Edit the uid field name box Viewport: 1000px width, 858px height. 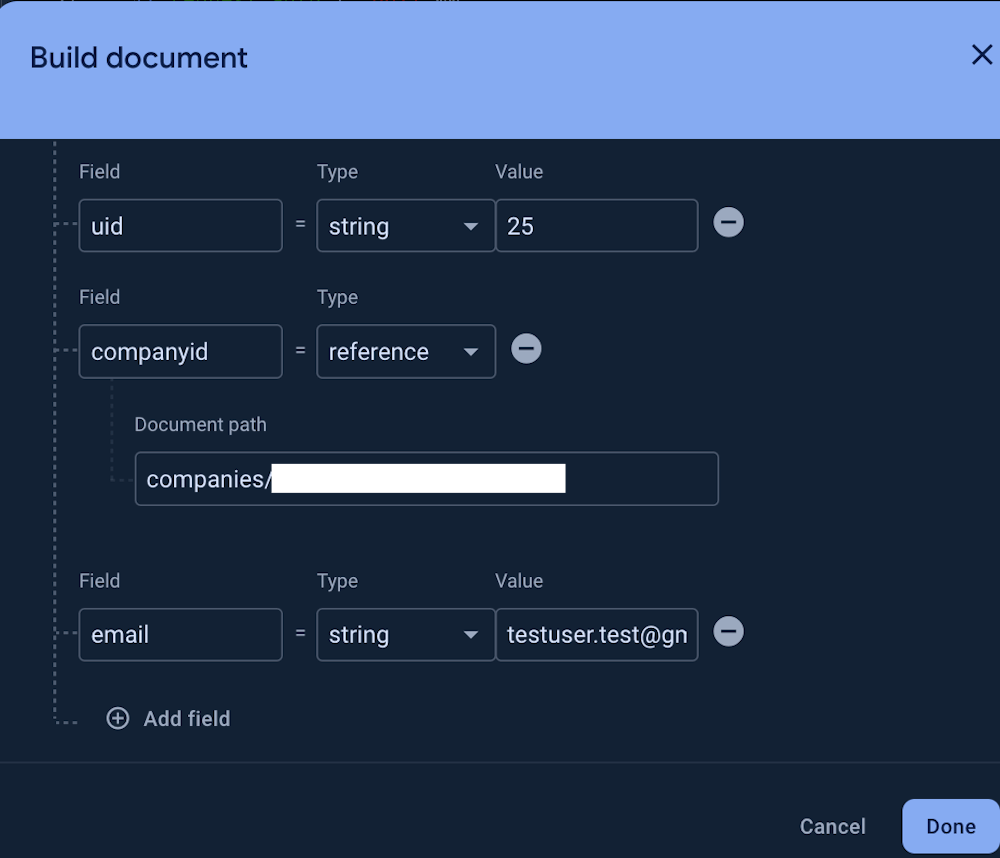180,226
